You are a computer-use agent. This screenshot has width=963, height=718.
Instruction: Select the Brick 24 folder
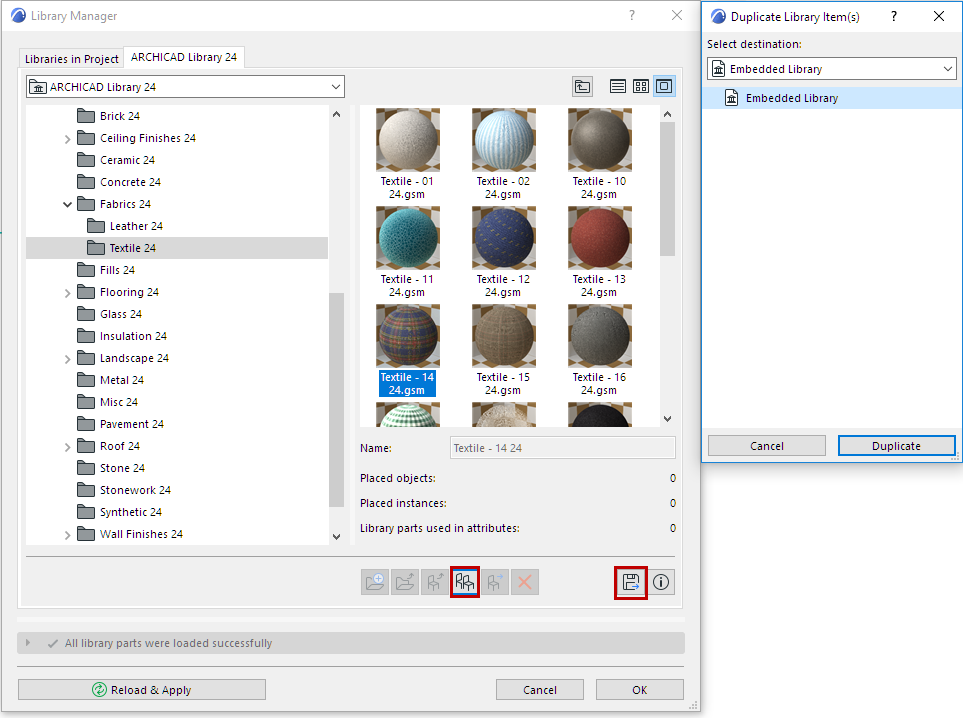(x=109, y=116)
